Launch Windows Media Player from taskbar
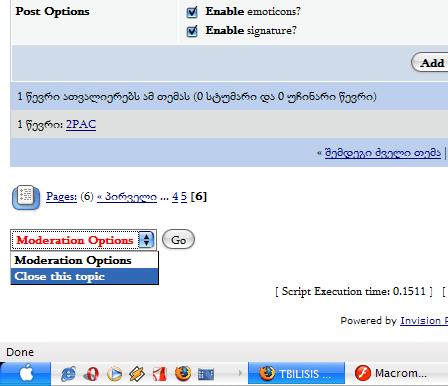 114,374
